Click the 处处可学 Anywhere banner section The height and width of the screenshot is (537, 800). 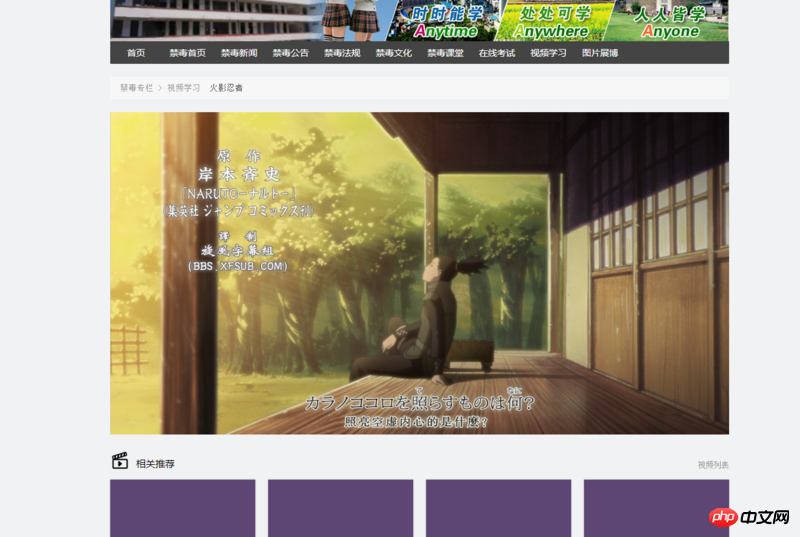pyautogui.click(x=554, y=21)
